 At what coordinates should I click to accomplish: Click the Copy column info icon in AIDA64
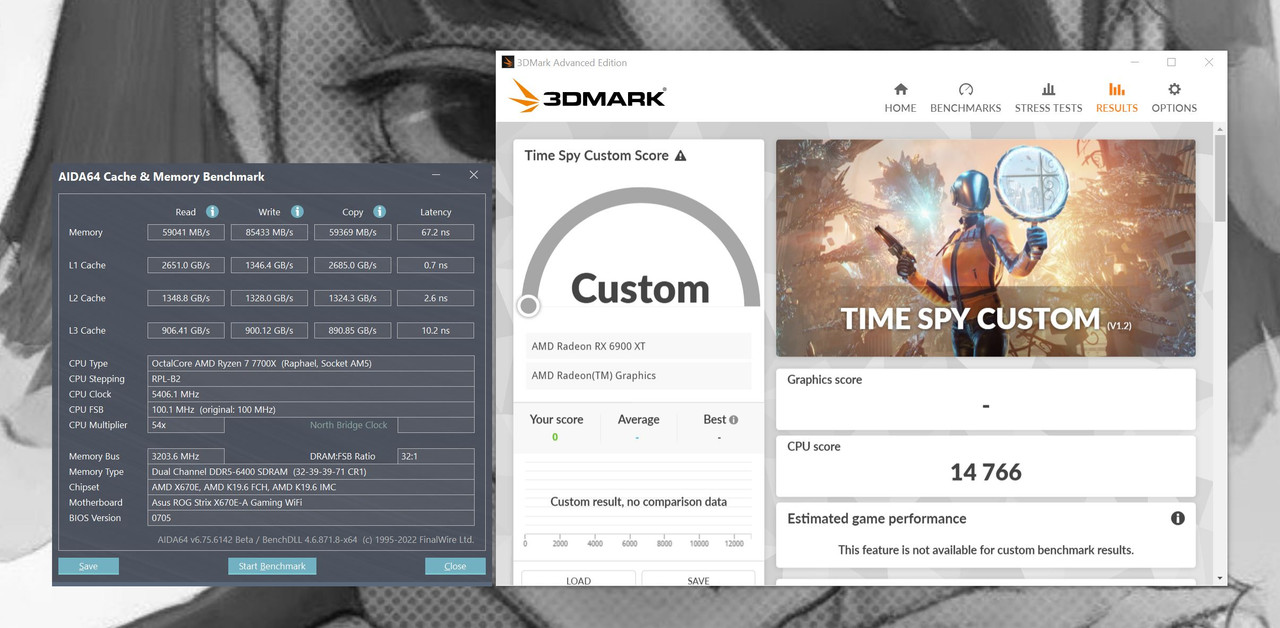(379, 212)
